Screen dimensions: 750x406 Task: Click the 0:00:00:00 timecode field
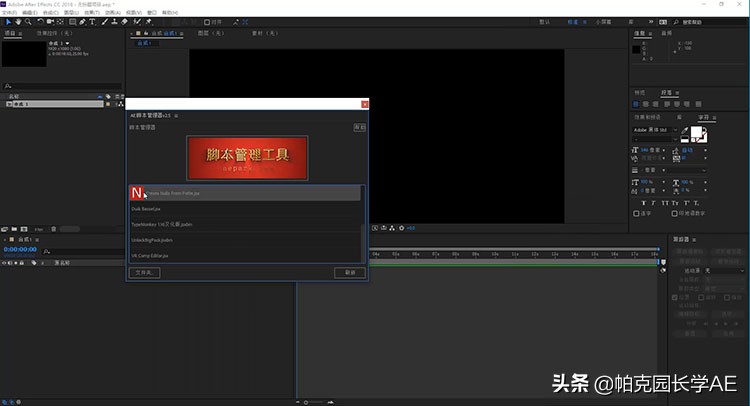click(20, 249)
